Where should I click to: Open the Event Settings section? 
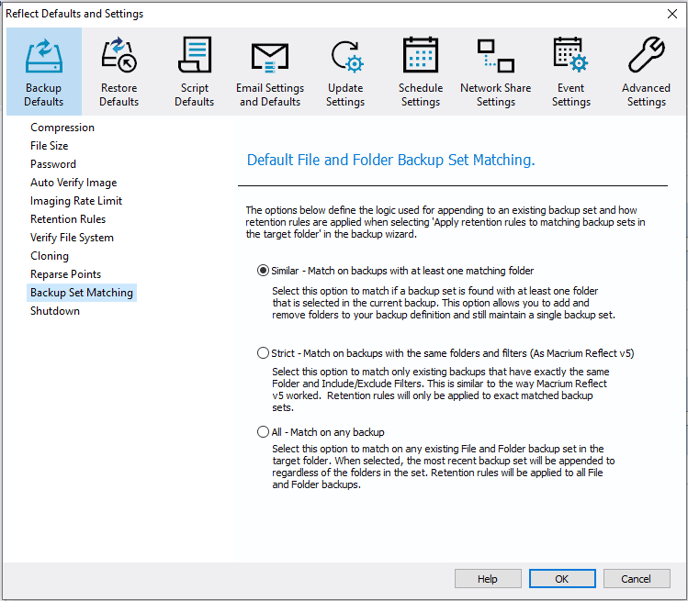pyautogui.click(x=571, y=72)
